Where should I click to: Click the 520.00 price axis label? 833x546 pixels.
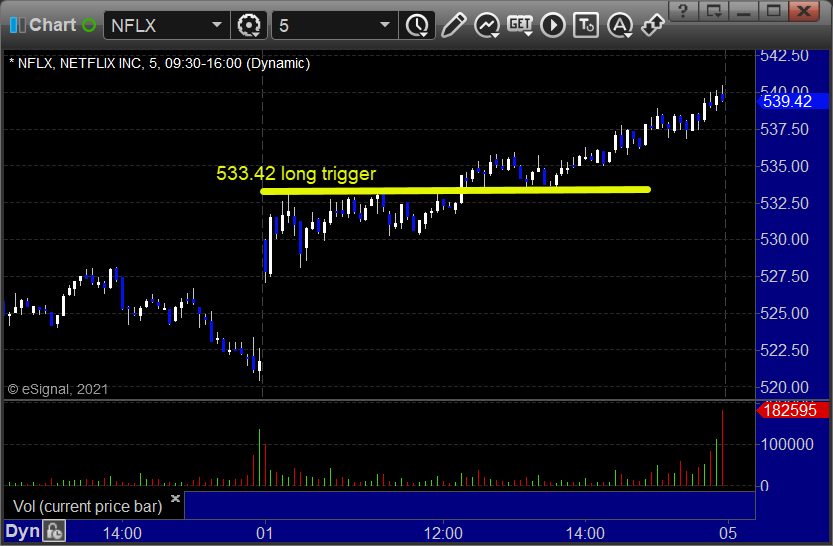pos(784,387)
